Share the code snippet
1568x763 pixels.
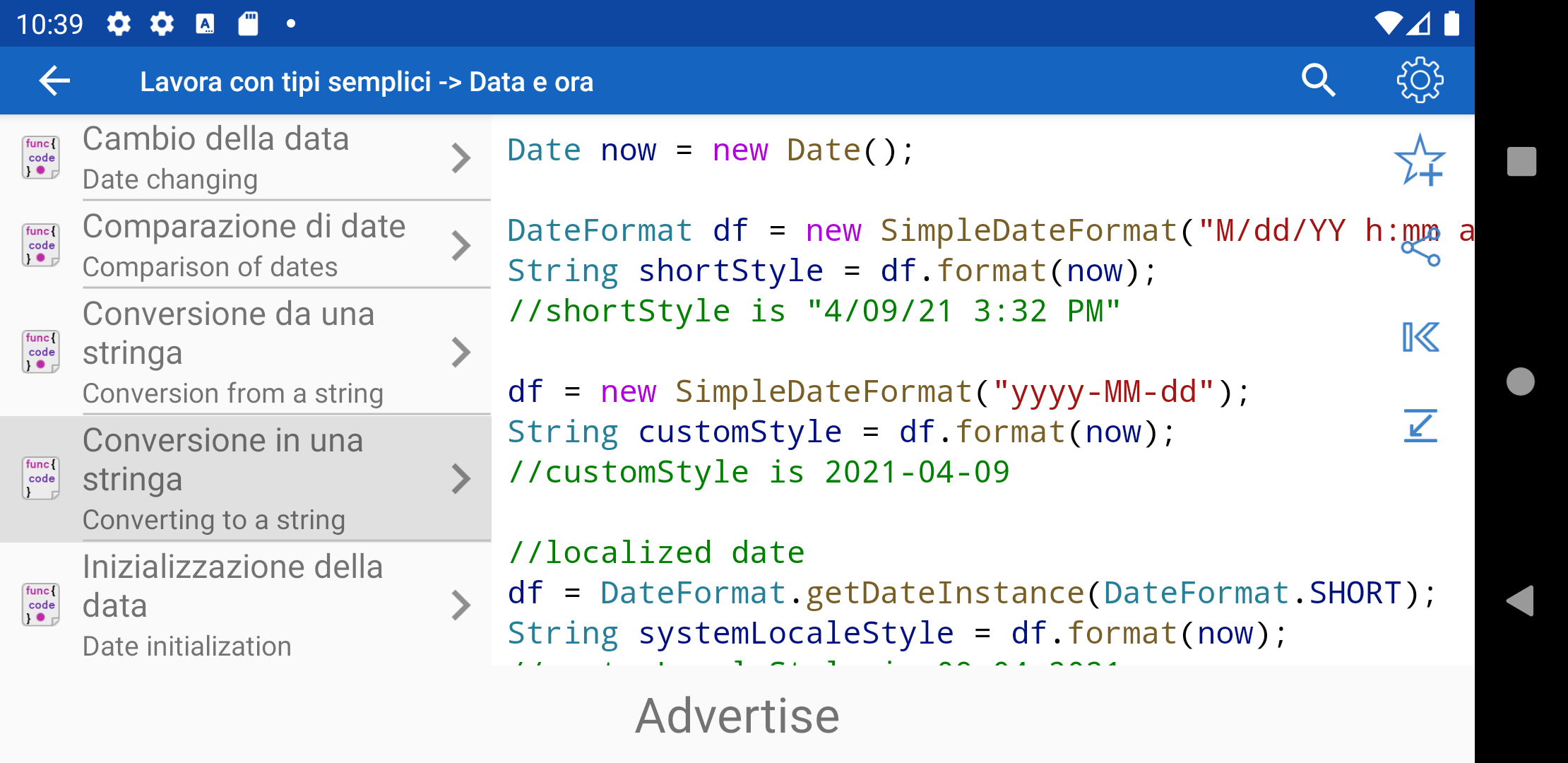tap(1420, 247)
